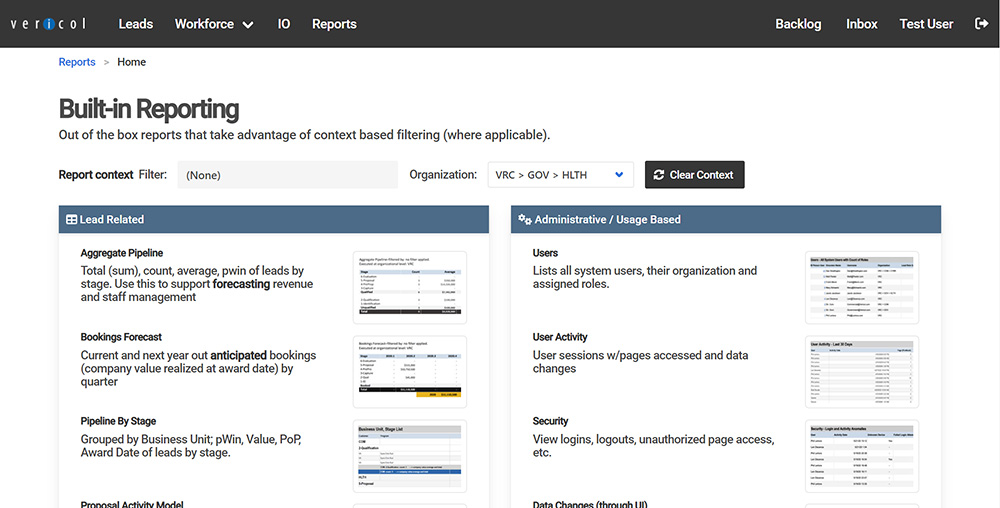Click into the report context Filter field
Screen dimensions: 1000x508
tap(287, 175)
